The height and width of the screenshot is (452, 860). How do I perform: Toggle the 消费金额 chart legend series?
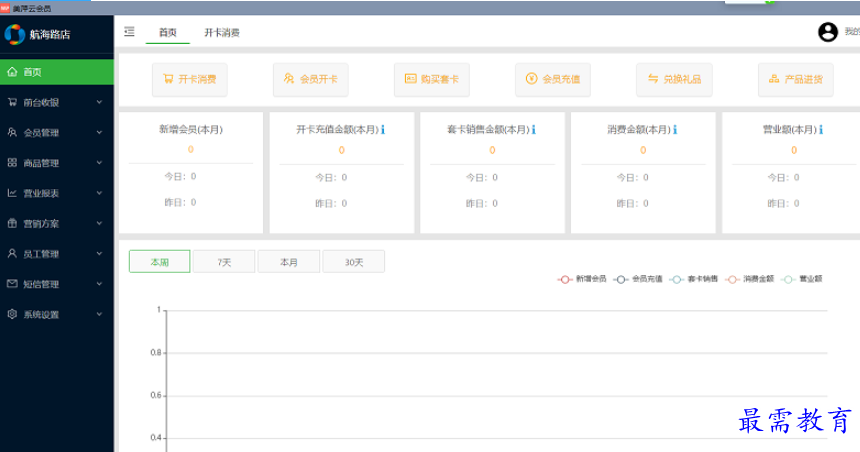pos(749,279)
